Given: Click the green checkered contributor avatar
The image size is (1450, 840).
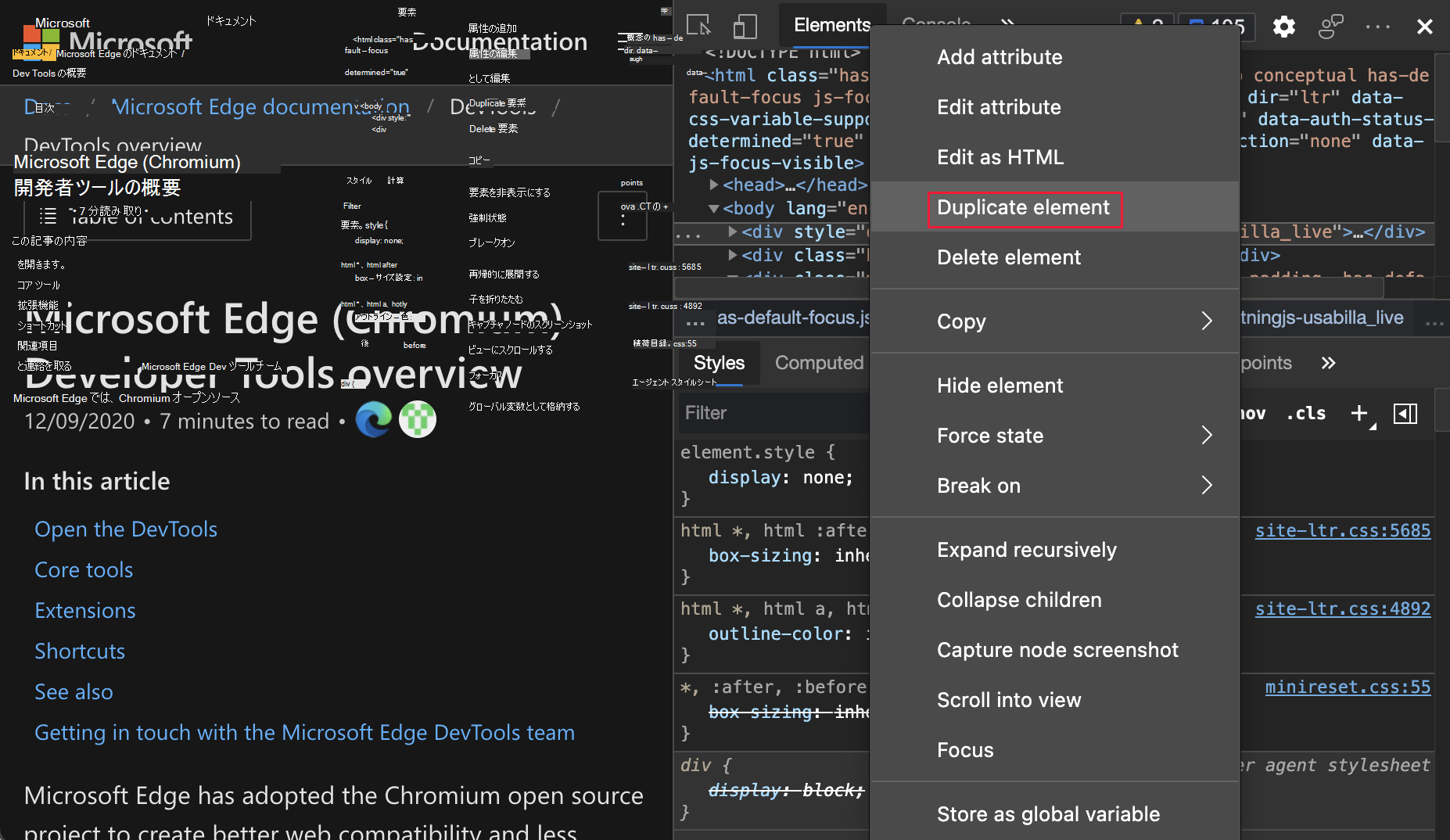Looking at the screenshot, I should pos(418,419).
